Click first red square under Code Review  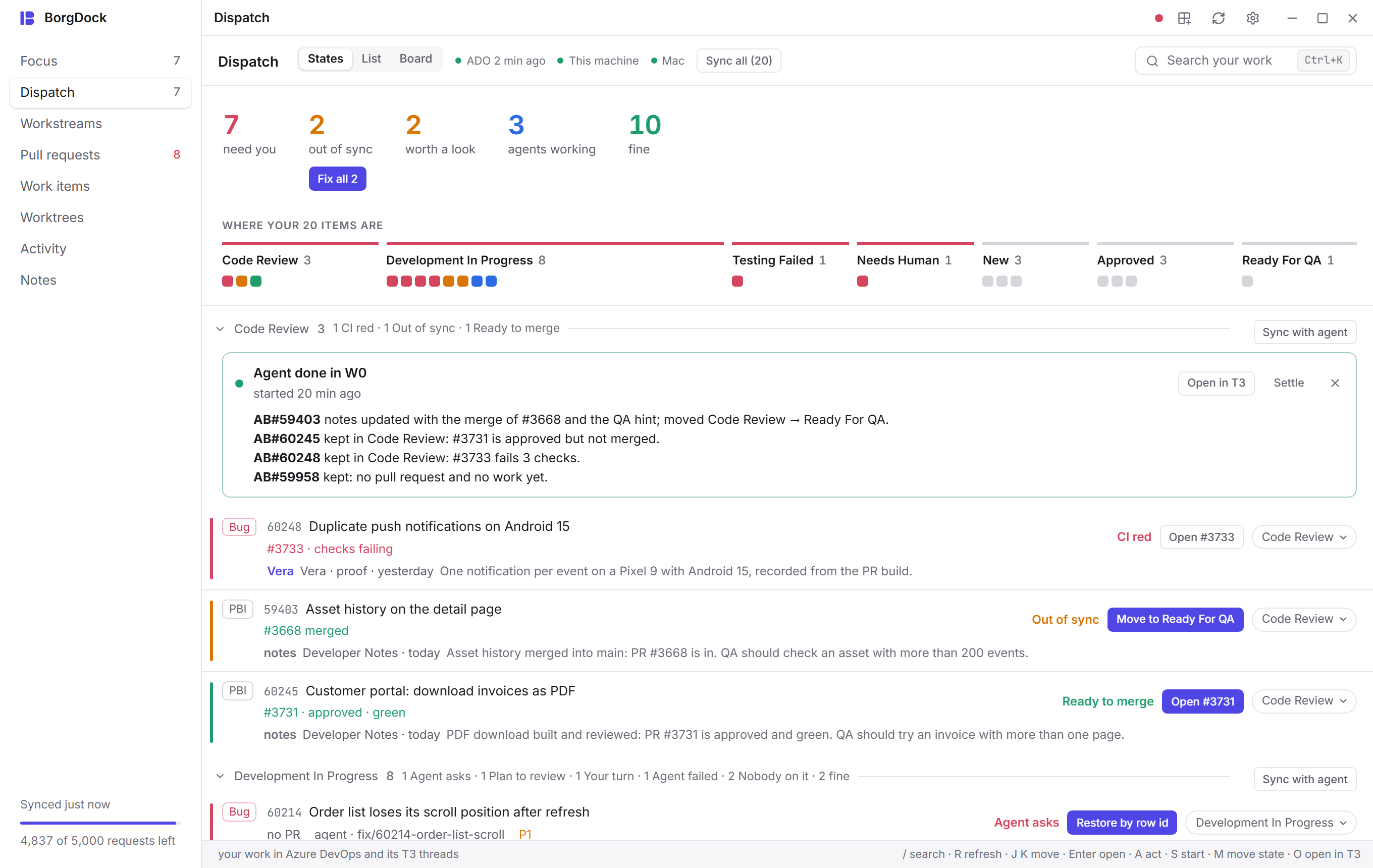click(x=228, y=281)
